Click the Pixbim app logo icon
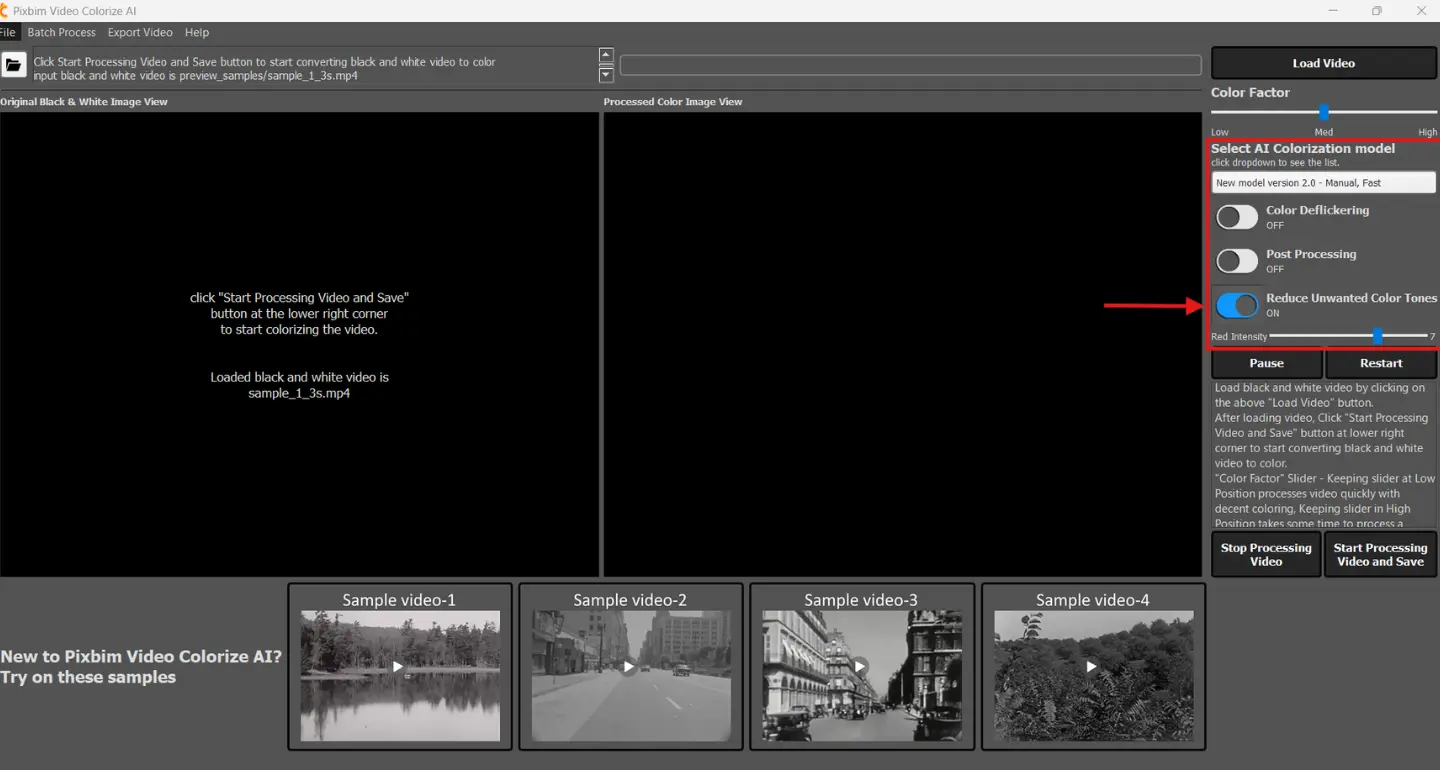Viewport: 1440px width, 770px height. point(4,11)
